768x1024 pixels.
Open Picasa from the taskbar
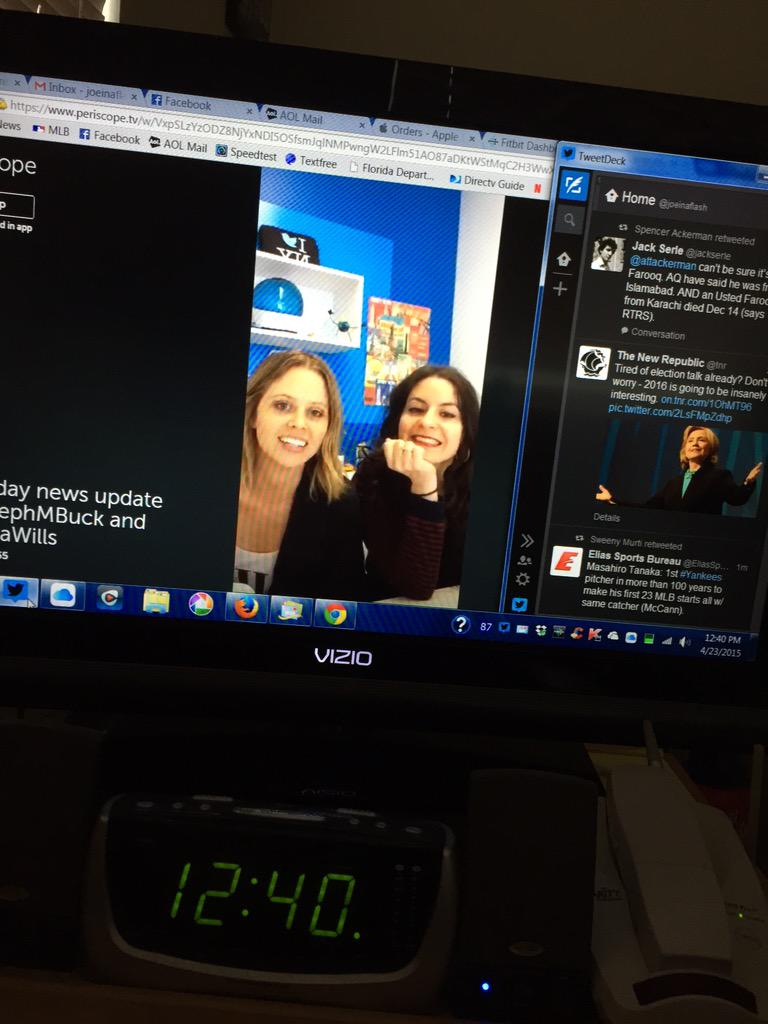201,604
